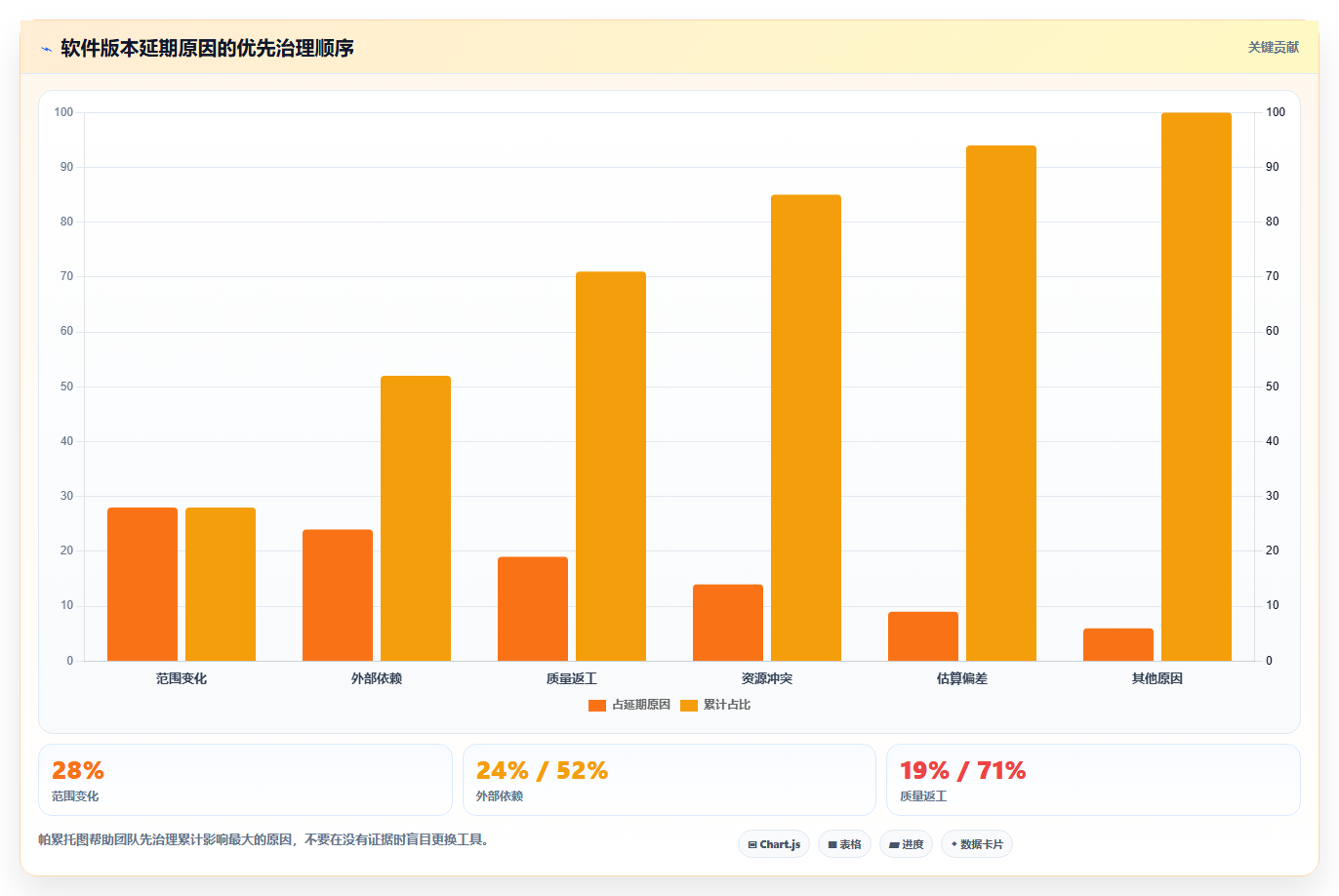The height and width of the screenshot is (896, 1339).
Task: Click the icon in the 表格 tag
Action: (832, 845)
